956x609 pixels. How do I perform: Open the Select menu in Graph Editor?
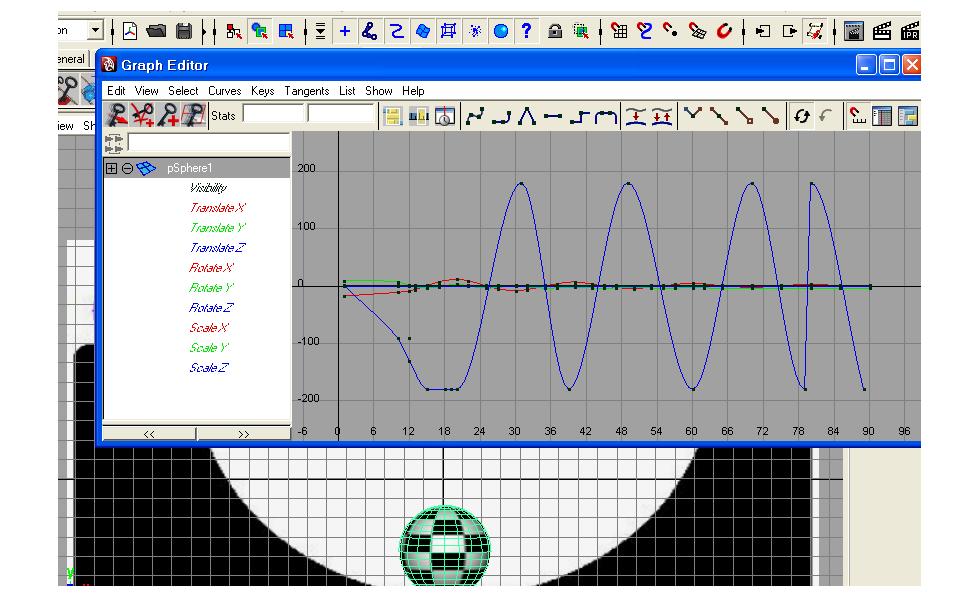(183, 91)
